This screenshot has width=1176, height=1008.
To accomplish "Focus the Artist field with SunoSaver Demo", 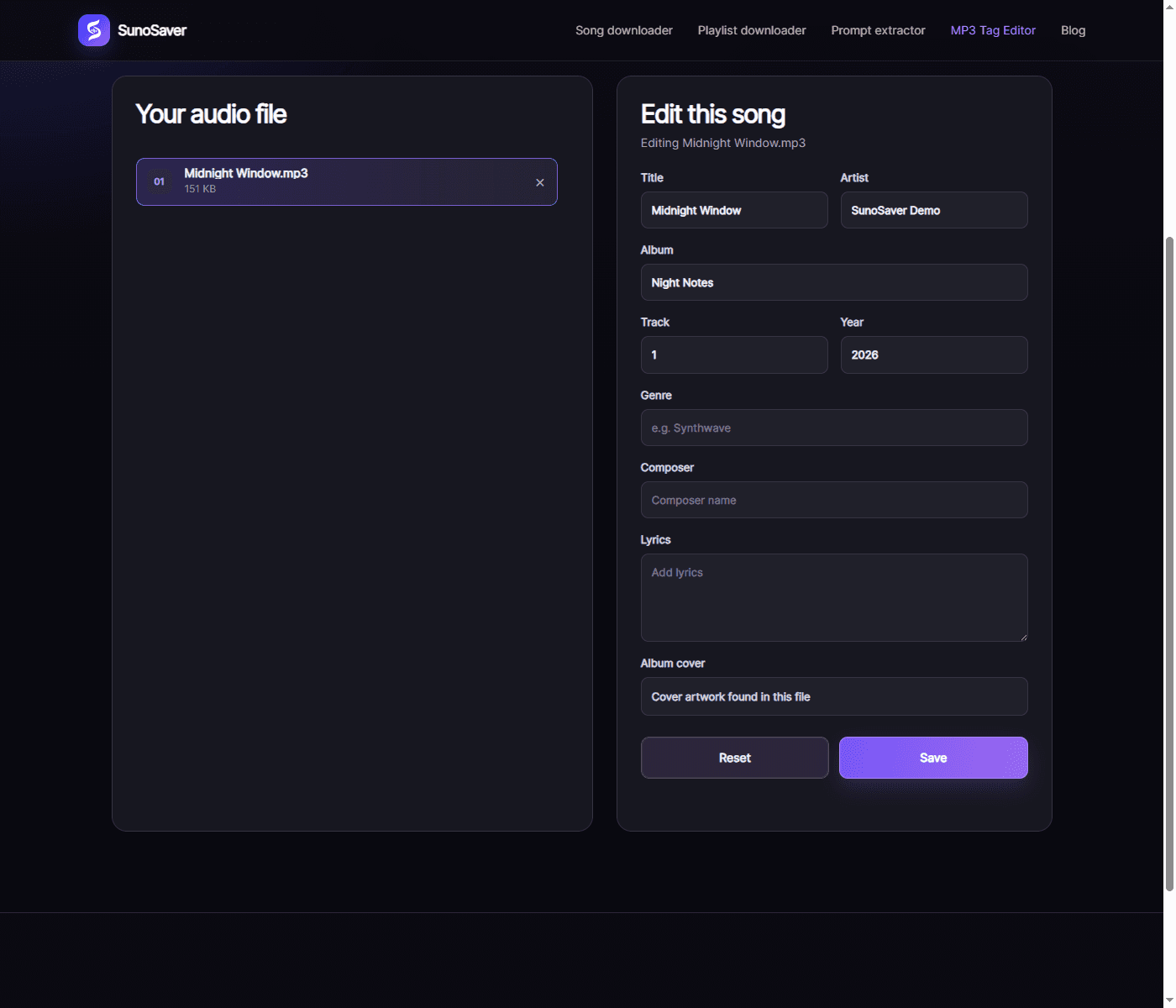I will point(934,210).
